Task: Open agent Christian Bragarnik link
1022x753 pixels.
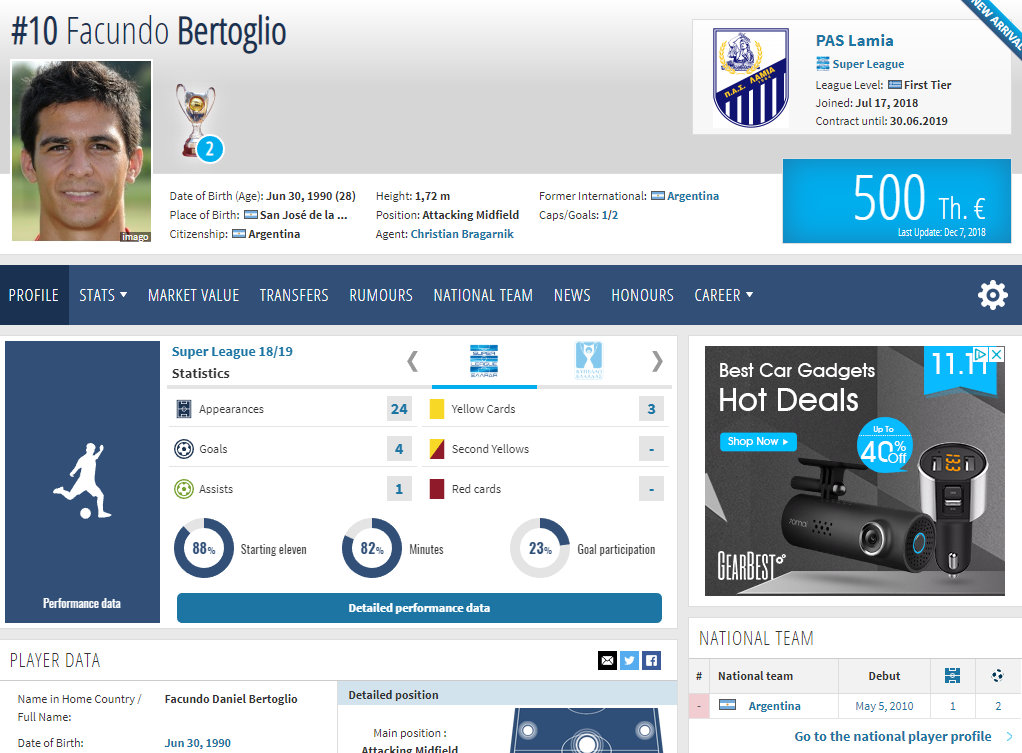Action: click(x=462, y=234)
